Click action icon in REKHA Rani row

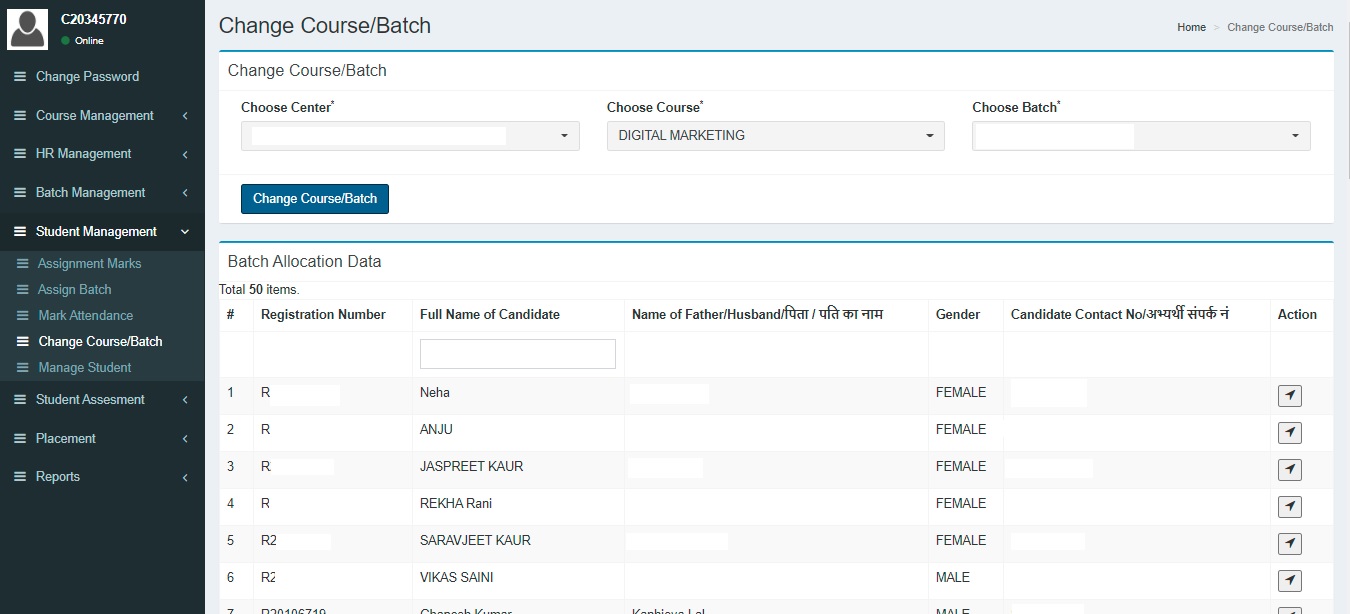click(x=1289, y=507)
